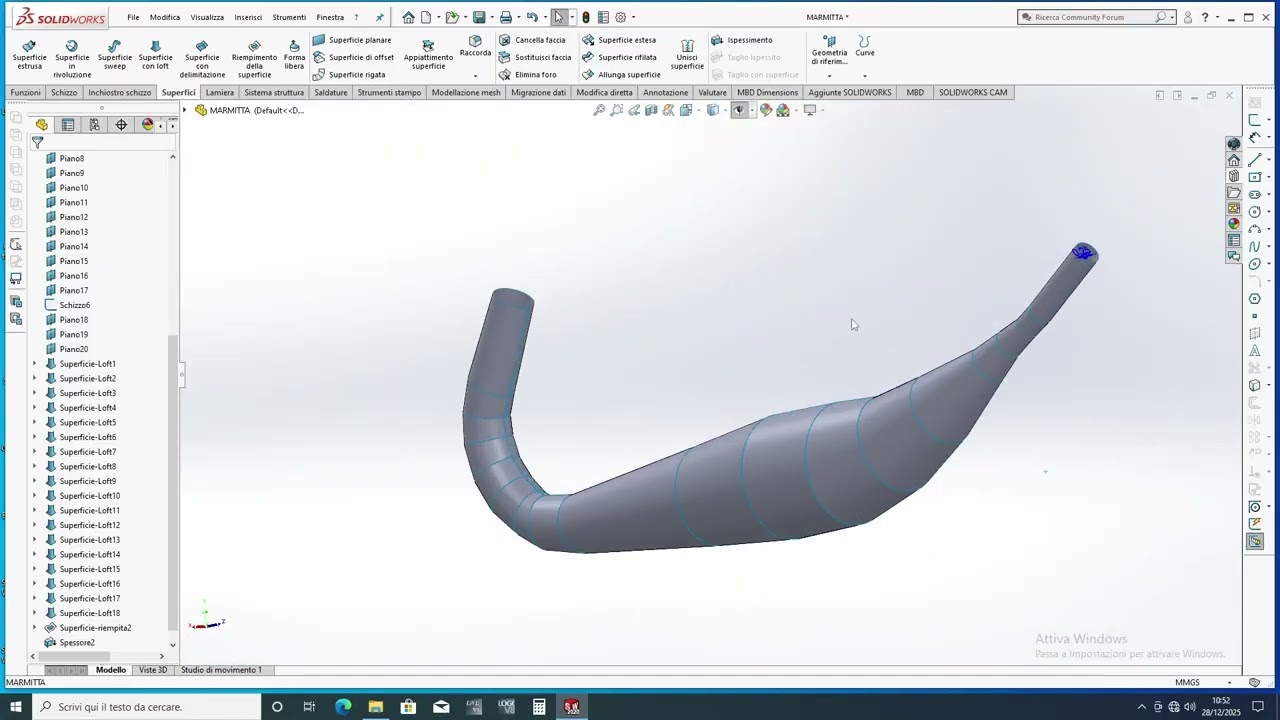This screenshot has height=720, width=1280.
Task: Open the DisplayManager color sphere tab
Action: (148, 125)
